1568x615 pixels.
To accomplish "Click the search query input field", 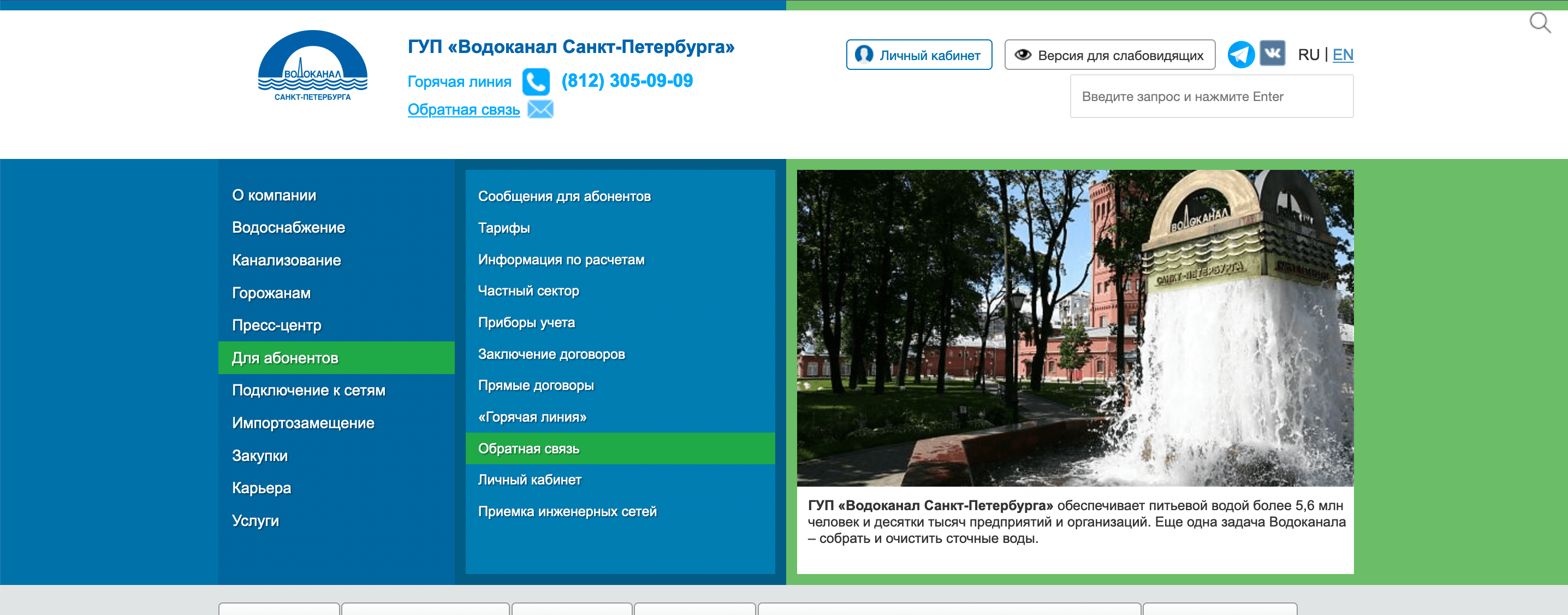I will pos(1211,96).
